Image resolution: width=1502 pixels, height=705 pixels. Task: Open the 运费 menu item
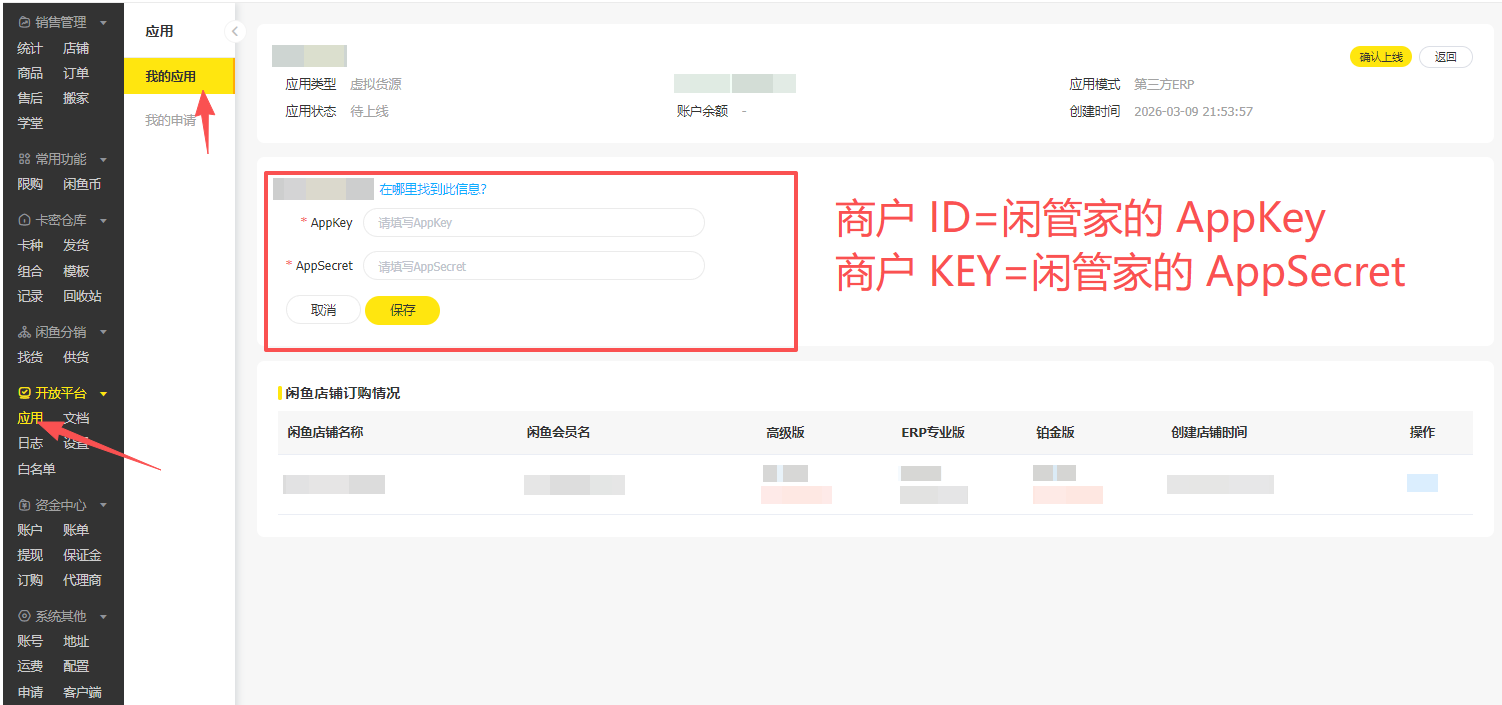(30, 666)
